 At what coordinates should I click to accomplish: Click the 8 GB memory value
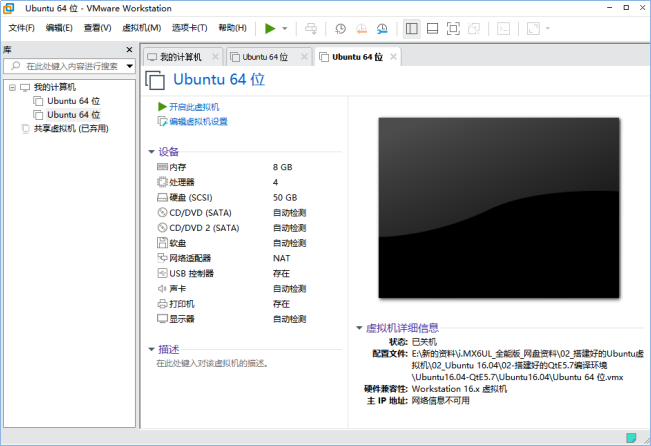[282, 167]
